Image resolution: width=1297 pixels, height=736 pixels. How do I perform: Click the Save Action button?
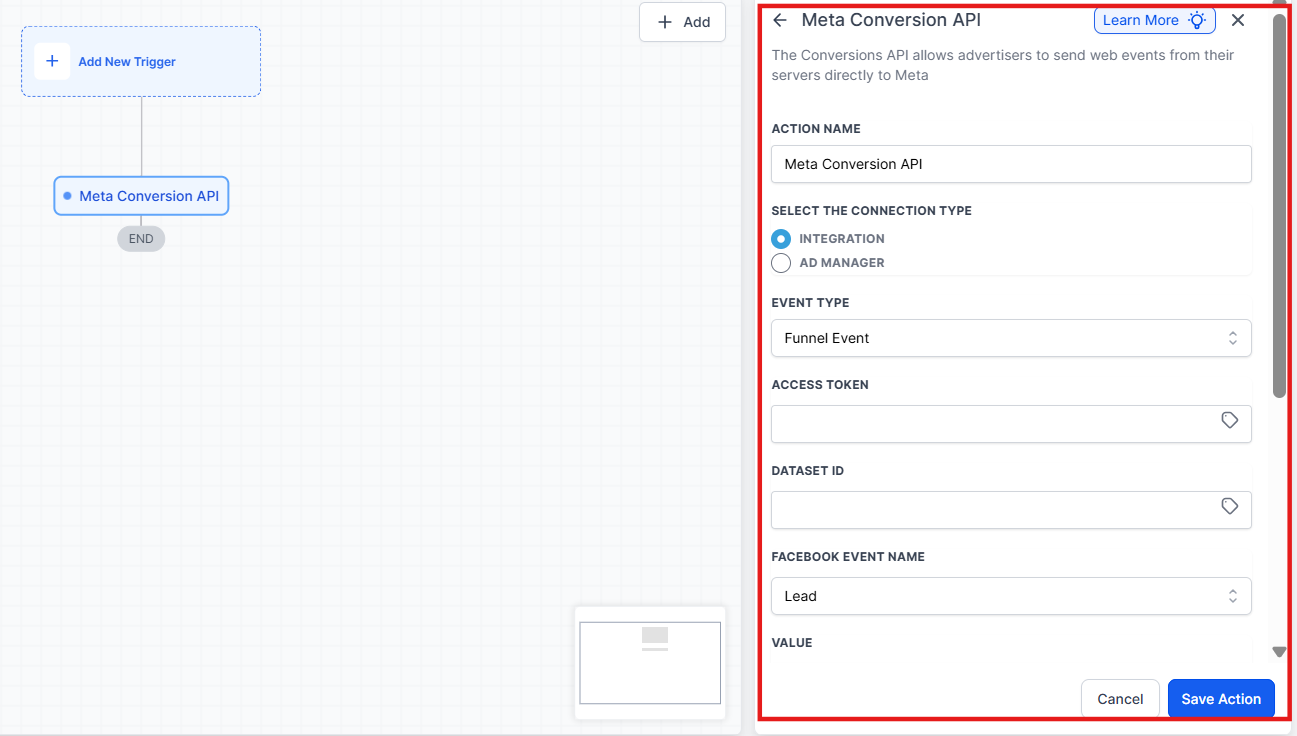1221,699
